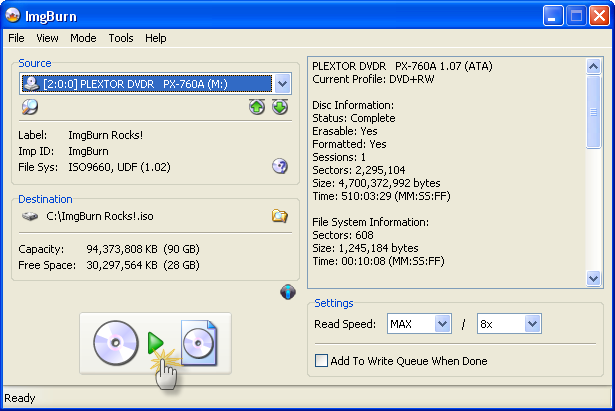Viewport: 615px width, 411px height.
Task: Browse for destination file with folder icon
Action: 280,215
